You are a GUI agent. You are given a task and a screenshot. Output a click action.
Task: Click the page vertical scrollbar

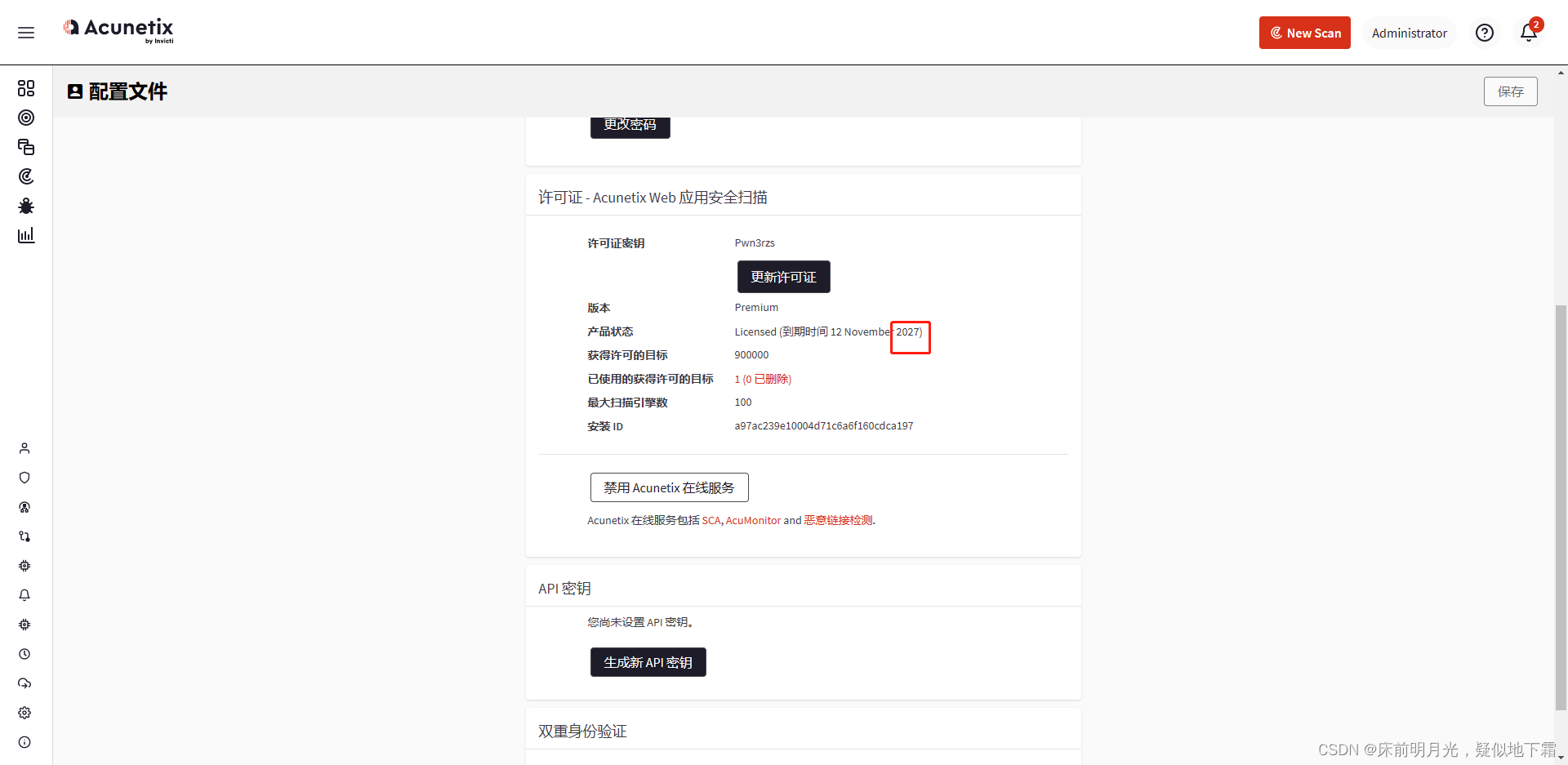pyautogui.click(x=1561, y=506)
